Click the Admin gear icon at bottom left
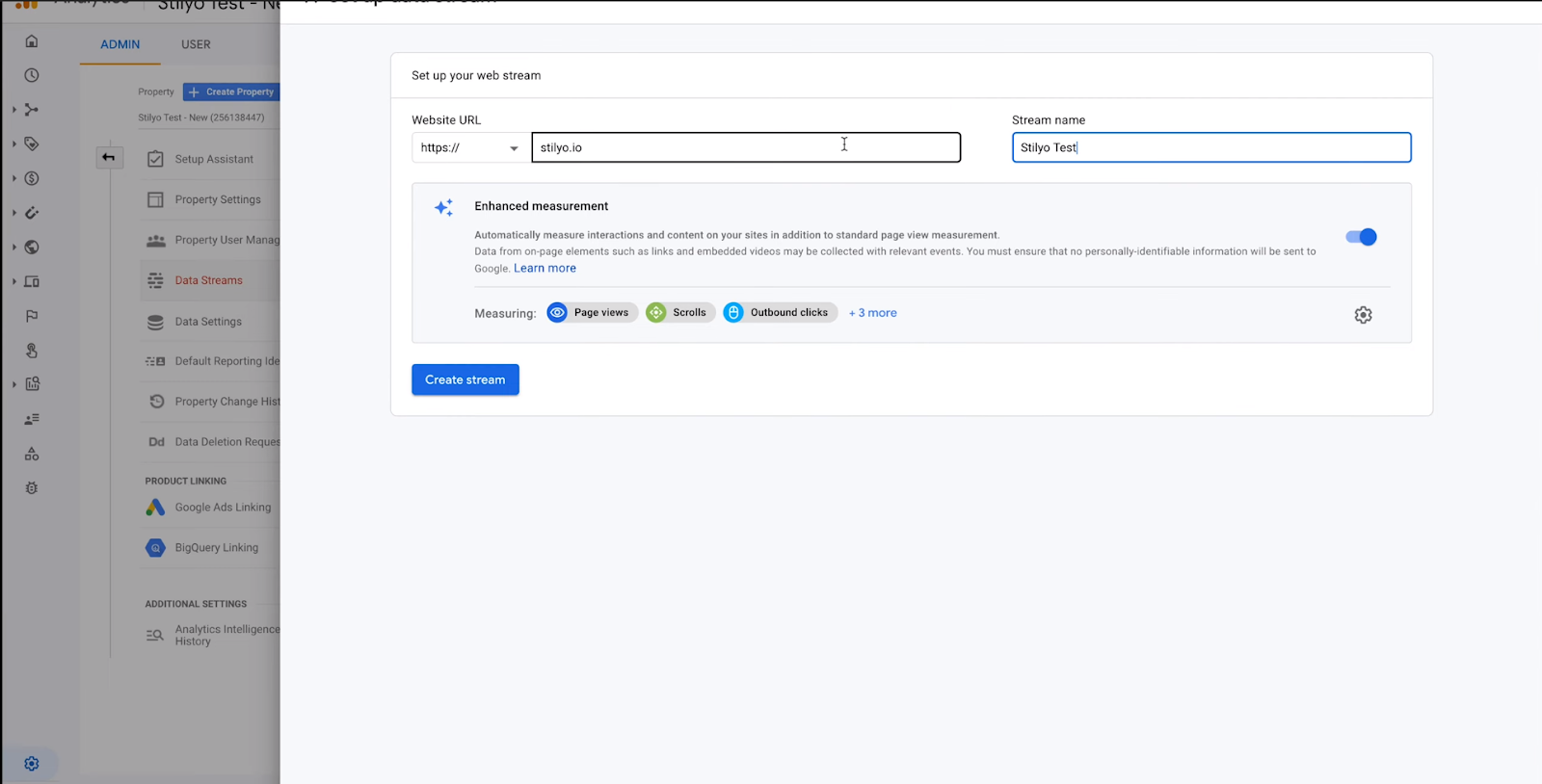The width and height of the screenshot is (1542, 784). coord(32,764)
